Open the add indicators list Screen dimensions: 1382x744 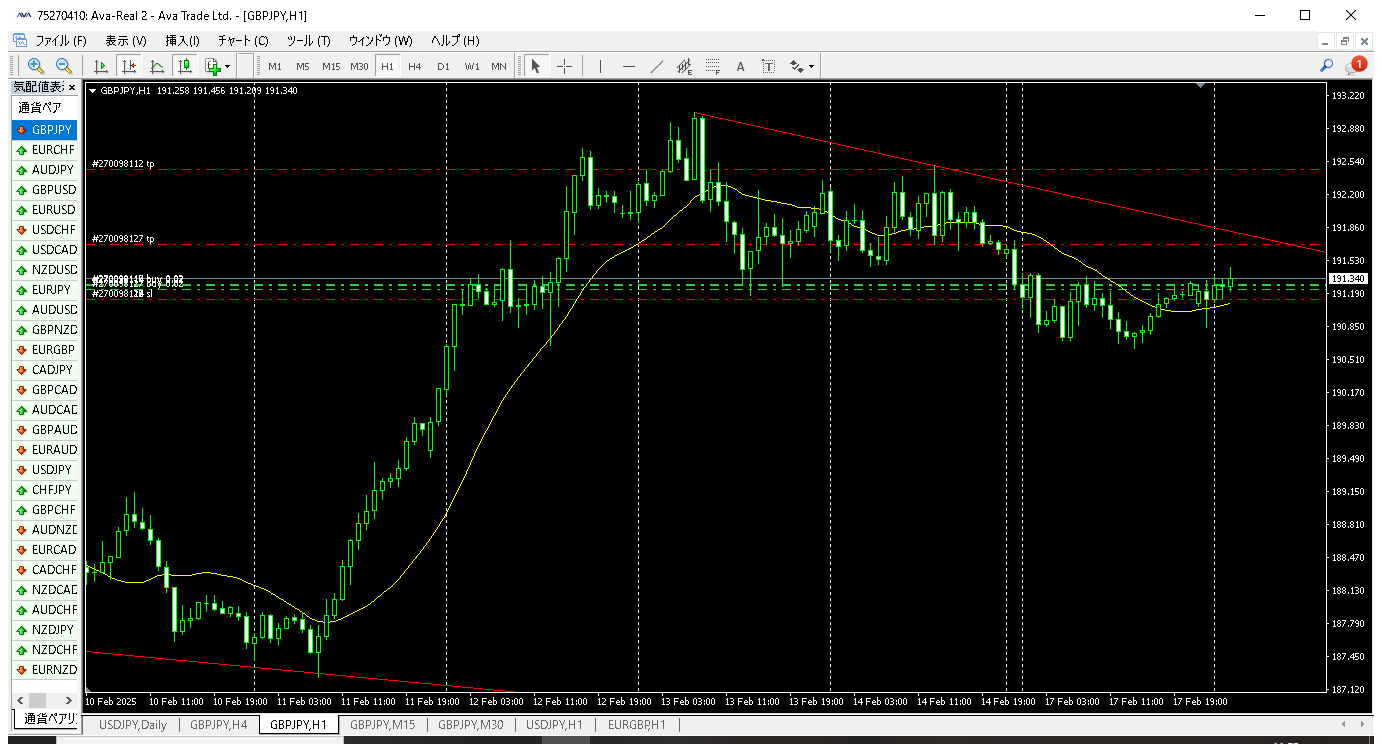[212, 66]
